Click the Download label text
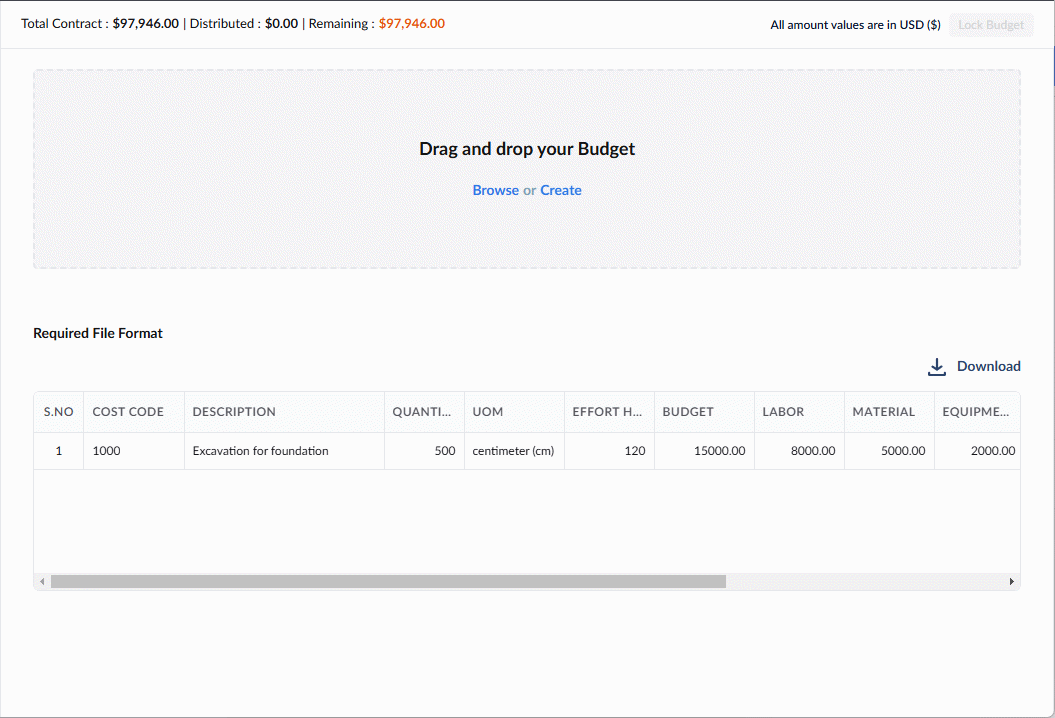The image size is (1055, 718). click(988, 366)
